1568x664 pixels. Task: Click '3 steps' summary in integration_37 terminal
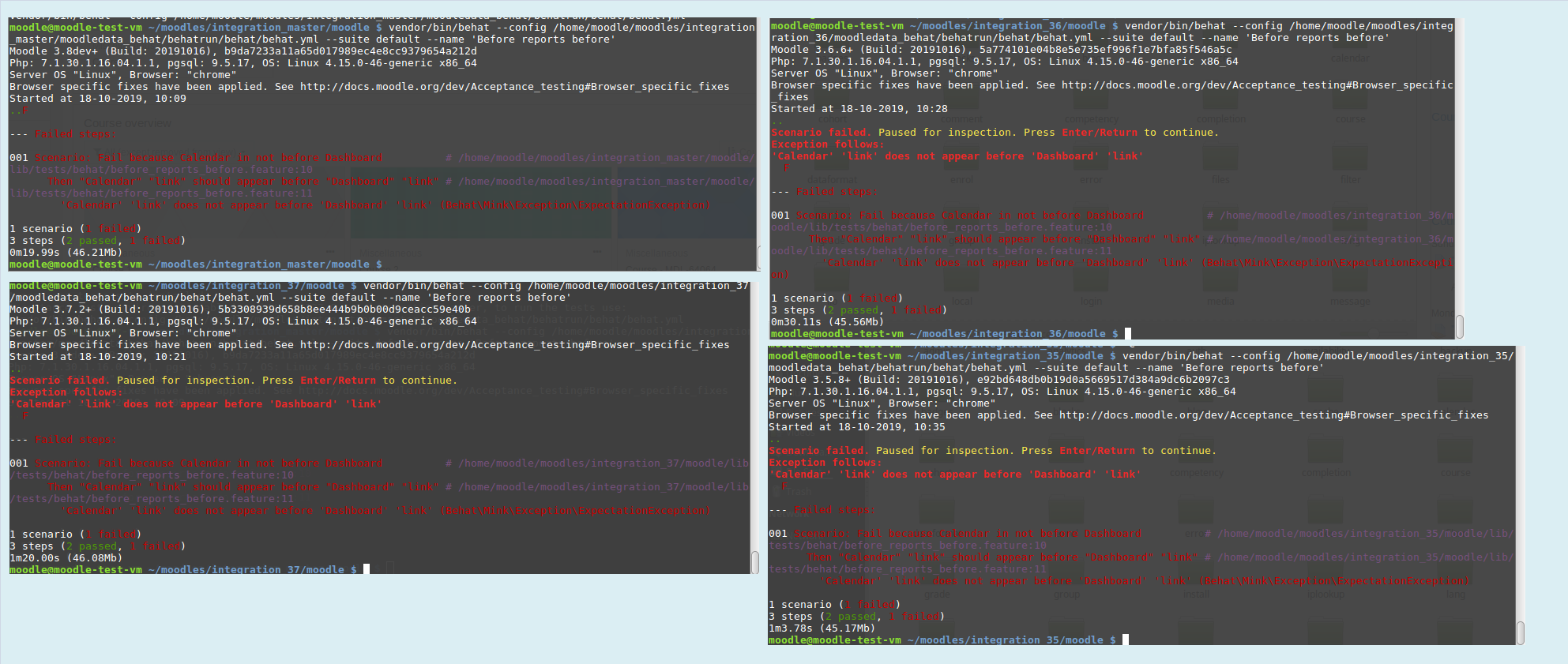point(97,546)
